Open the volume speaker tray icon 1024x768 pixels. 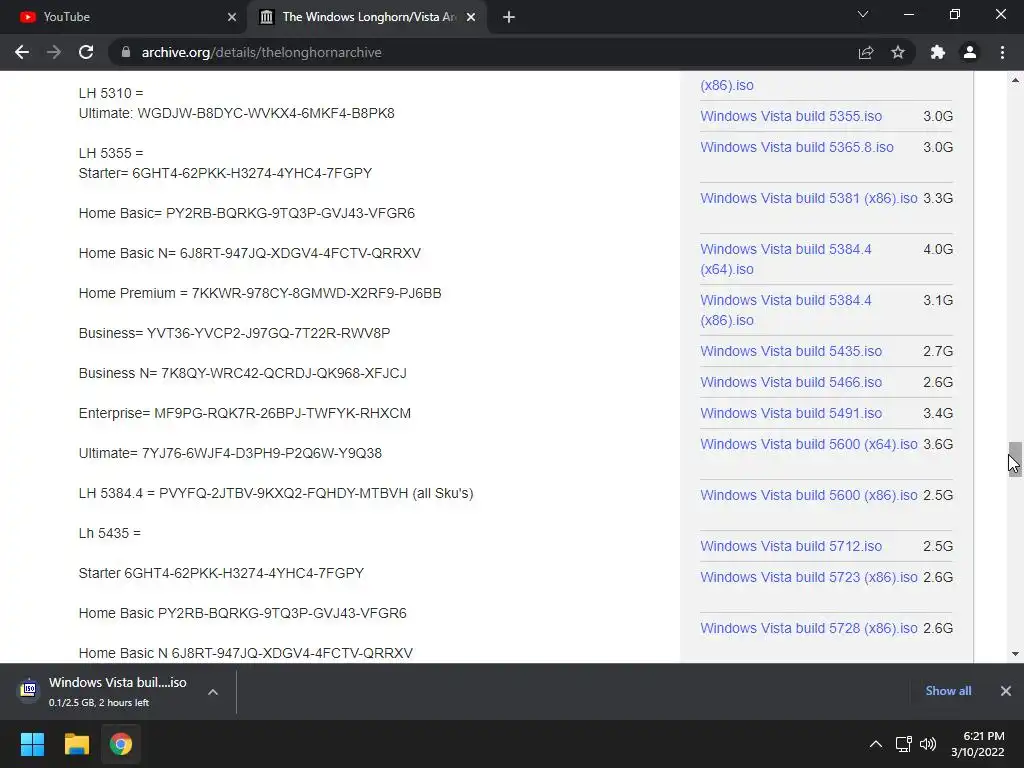pos(928,744)
